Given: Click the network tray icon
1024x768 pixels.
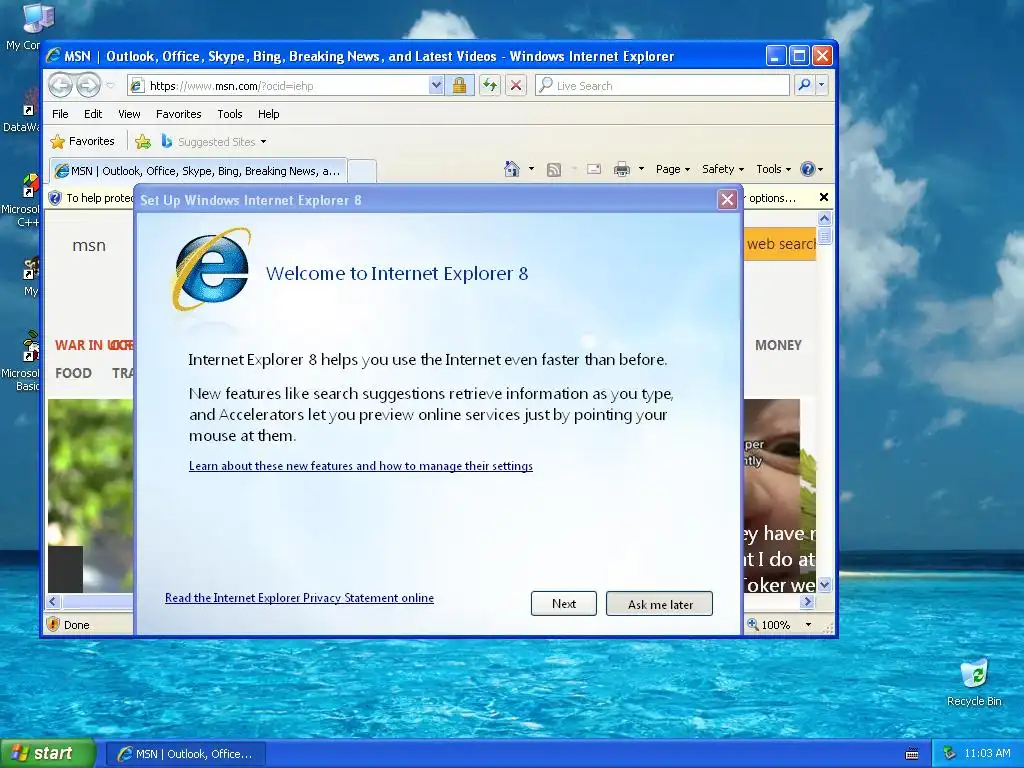Looking at the screenshot, I should point(949,753).
